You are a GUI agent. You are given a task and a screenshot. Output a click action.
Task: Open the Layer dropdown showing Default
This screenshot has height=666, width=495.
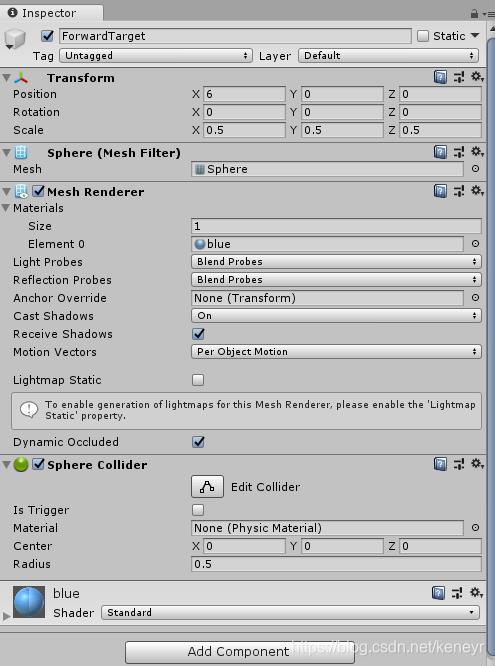pos(388,56)
